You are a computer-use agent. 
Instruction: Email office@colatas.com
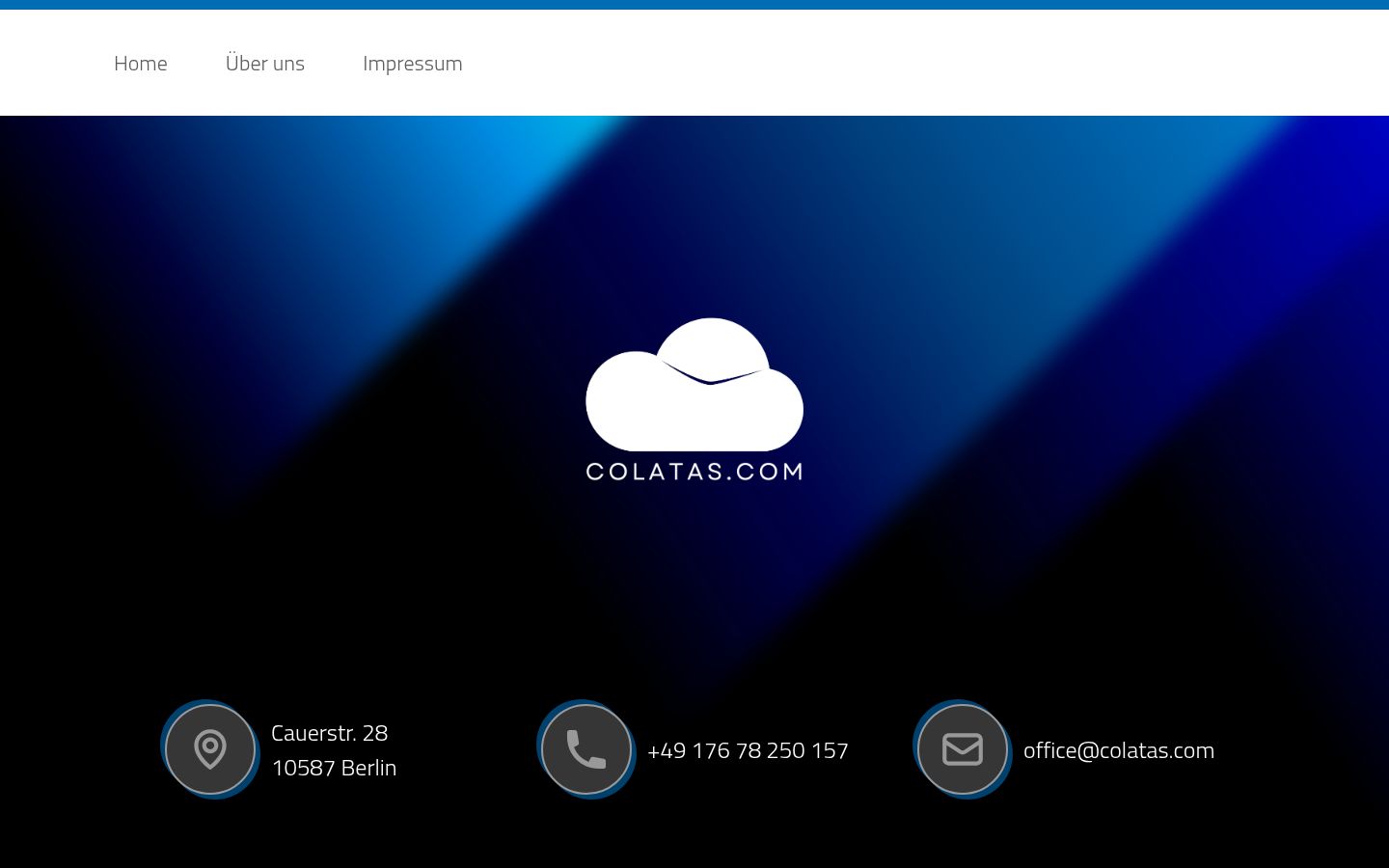point(1119,750)
